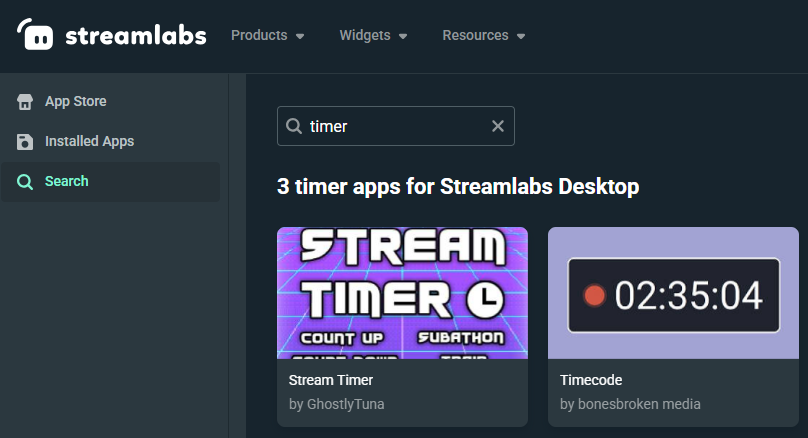Click the magnifier icon inside search box
808x438 pixels.
coord(294,126)
